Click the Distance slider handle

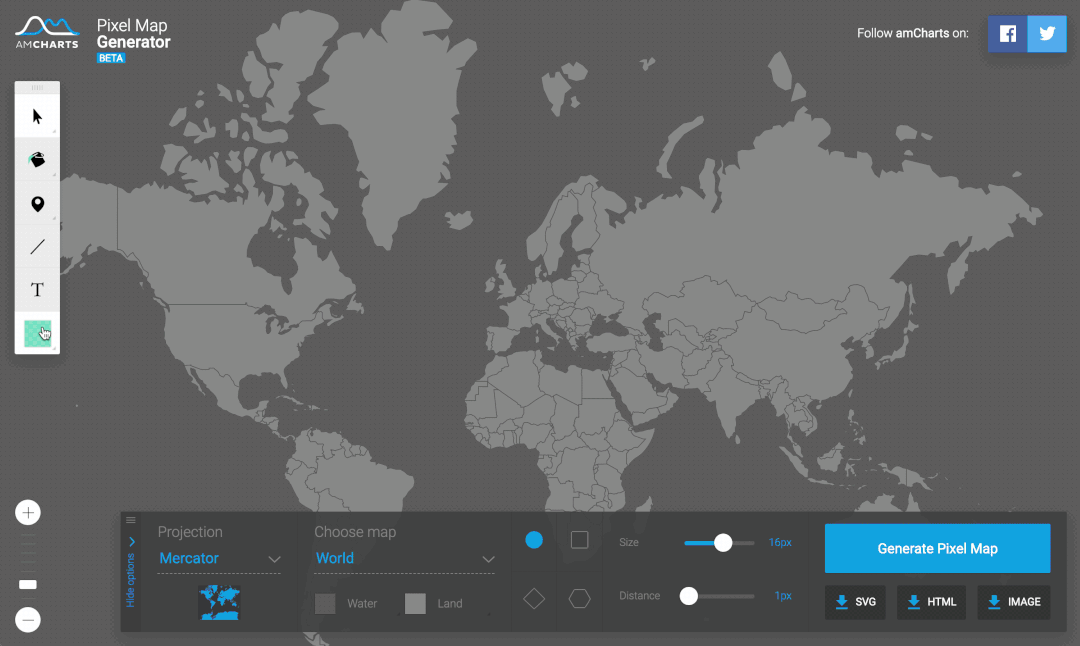pyautogui.click(x=689, y=596)
